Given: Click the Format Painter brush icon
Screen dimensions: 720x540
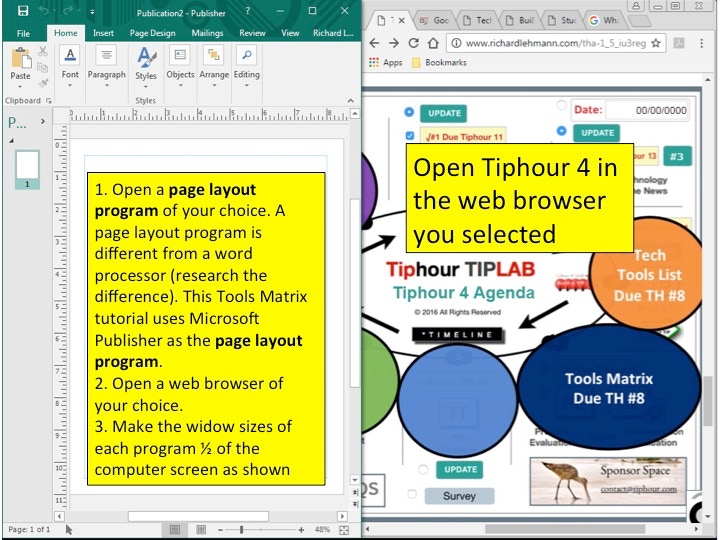Looking at the screenshot, I should pos(43,83).
